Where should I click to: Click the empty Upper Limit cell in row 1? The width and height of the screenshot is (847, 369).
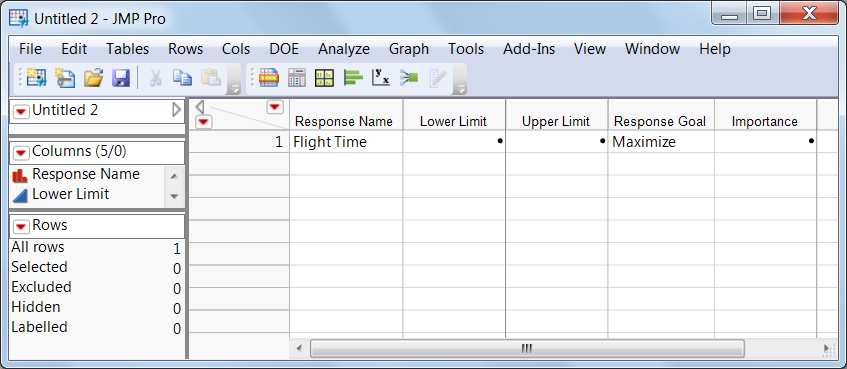556,142
